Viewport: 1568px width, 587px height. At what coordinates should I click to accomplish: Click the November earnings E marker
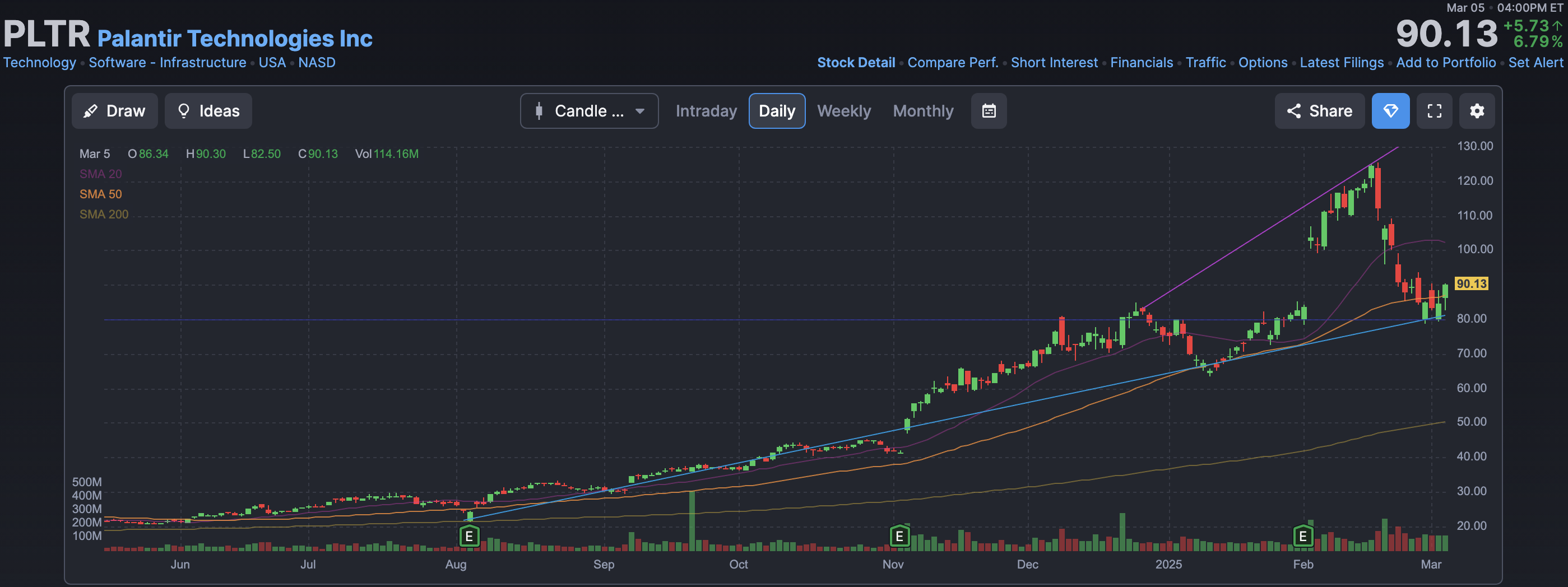pos(899,537)
